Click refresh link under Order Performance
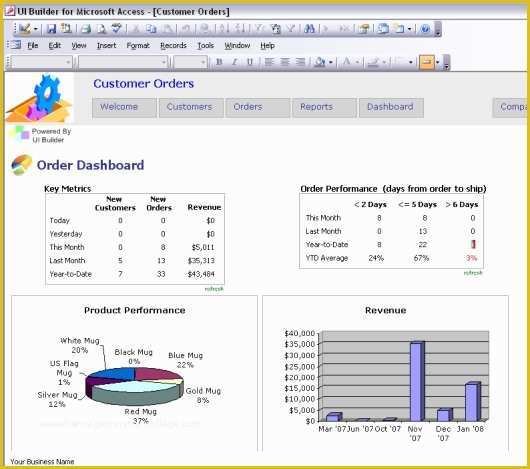 473,273
